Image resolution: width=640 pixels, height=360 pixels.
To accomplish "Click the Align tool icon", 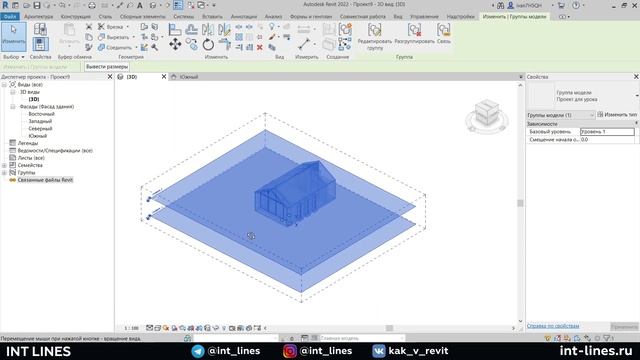I will click(x=175, y=29).
